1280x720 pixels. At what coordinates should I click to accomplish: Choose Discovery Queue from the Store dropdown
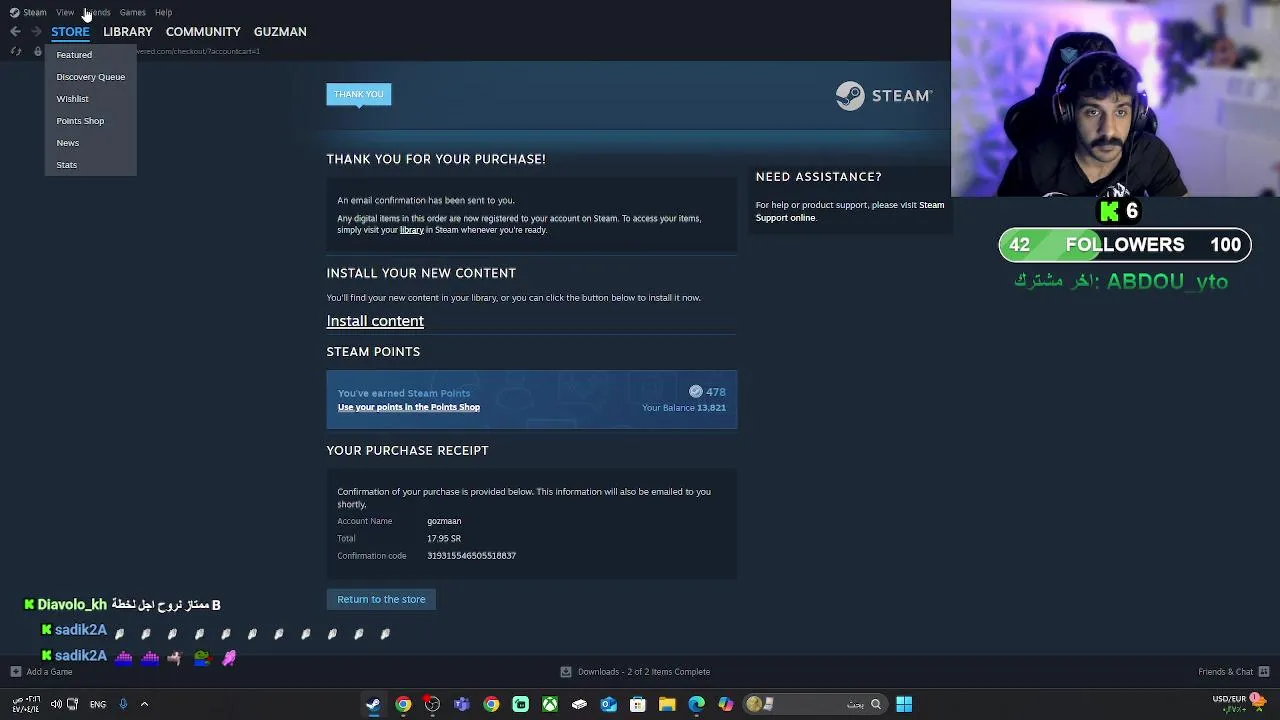(x=91, y=77)
